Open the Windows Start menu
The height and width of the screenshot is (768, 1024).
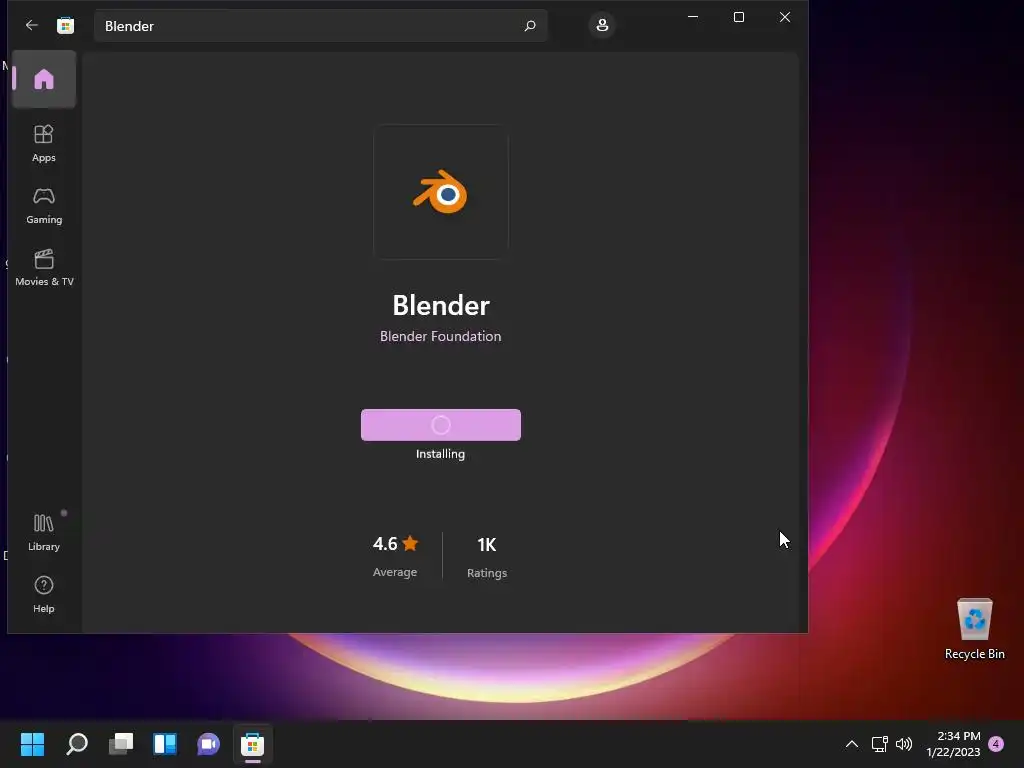(x=32, y=744)
